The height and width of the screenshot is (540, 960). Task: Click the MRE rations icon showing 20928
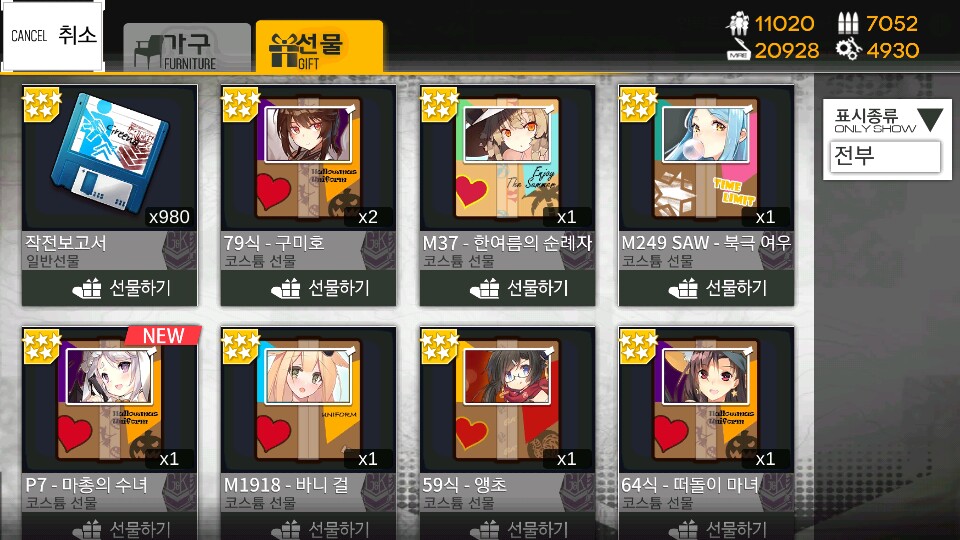pos(738,50)
